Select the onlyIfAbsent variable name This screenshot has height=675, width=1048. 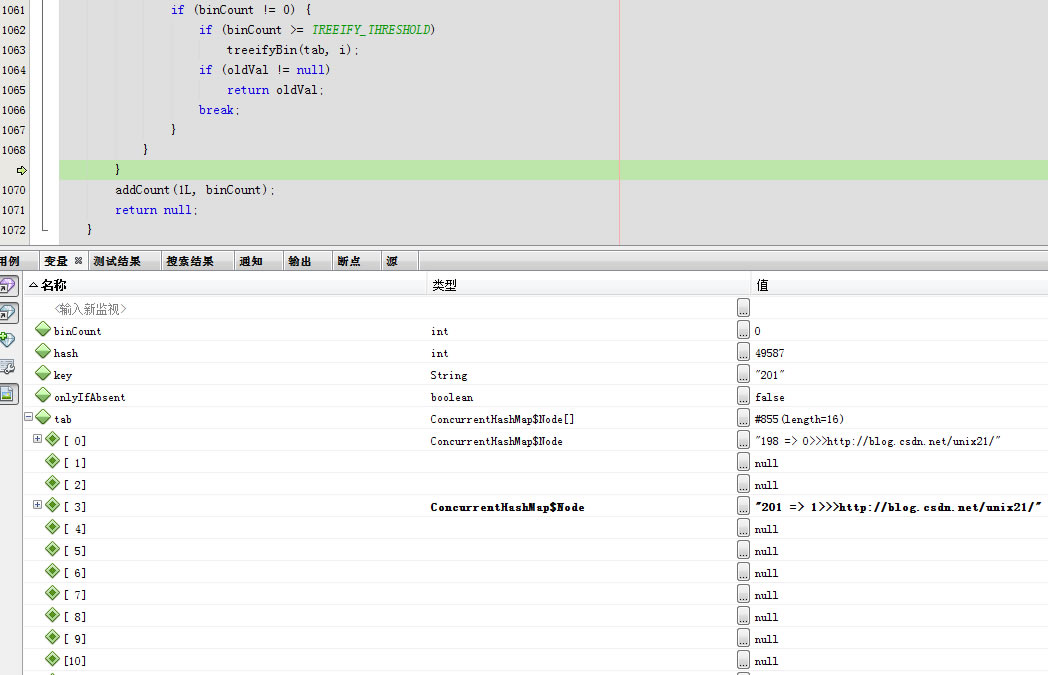(x=90, y=397)
